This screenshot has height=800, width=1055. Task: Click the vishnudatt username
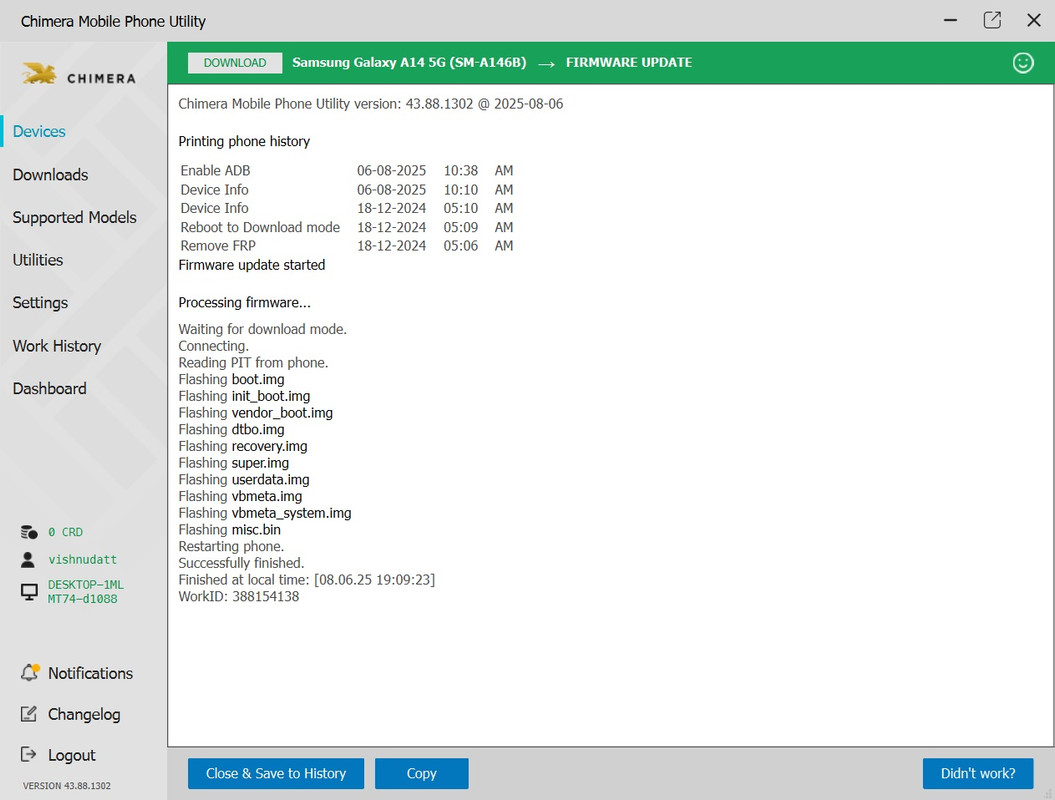(x=82, y=560)
